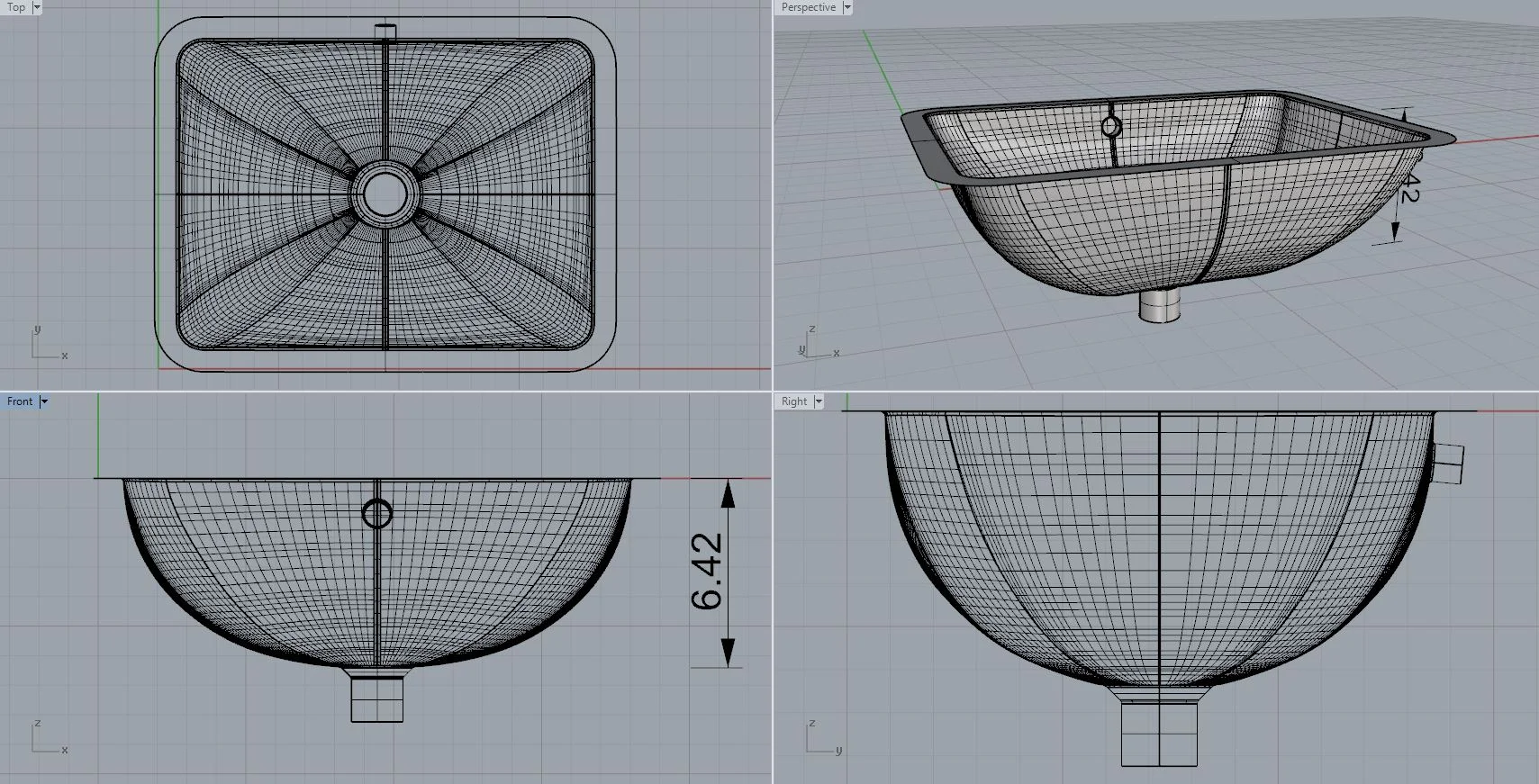Open the Top viewport dropdown arrow
The image size is (1539, 784).
(x=37, y=7)
